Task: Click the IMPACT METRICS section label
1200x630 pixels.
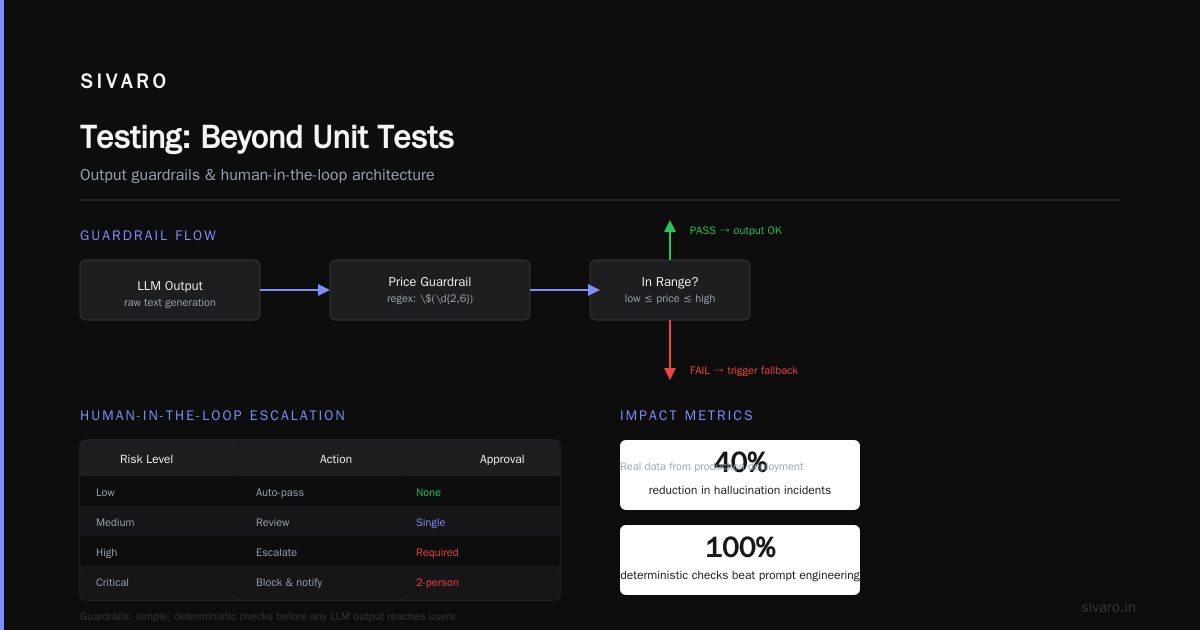Action: coord(687,416)
